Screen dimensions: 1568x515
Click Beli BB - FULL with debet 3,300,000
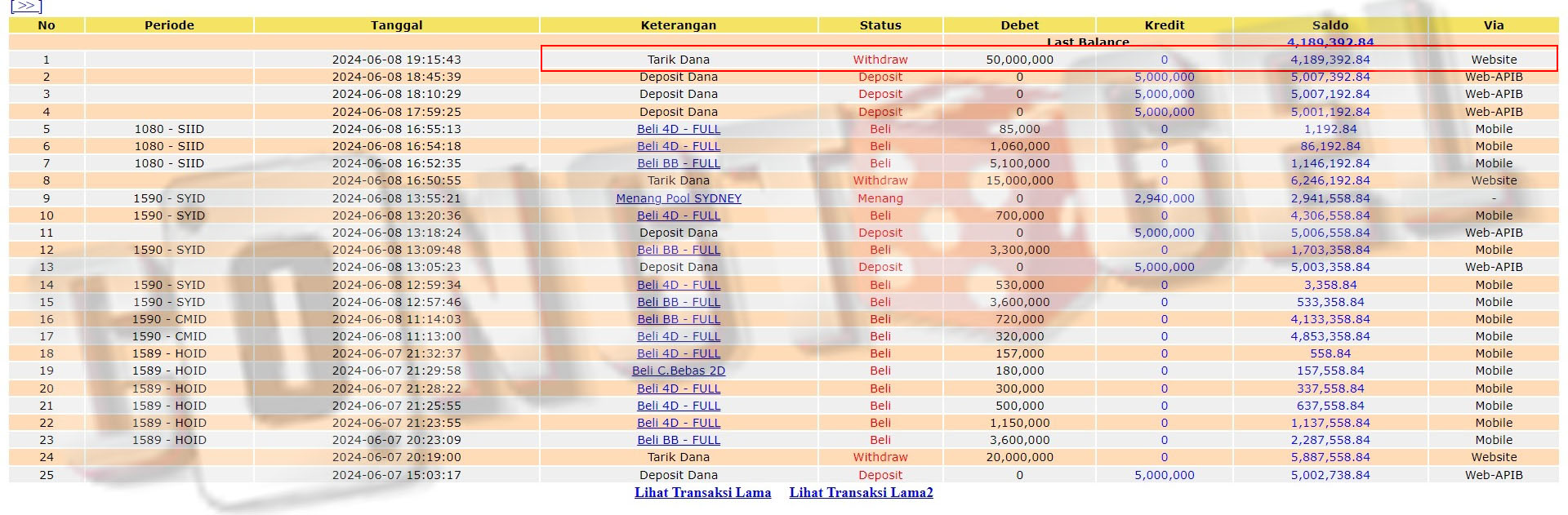click(678, 250)
